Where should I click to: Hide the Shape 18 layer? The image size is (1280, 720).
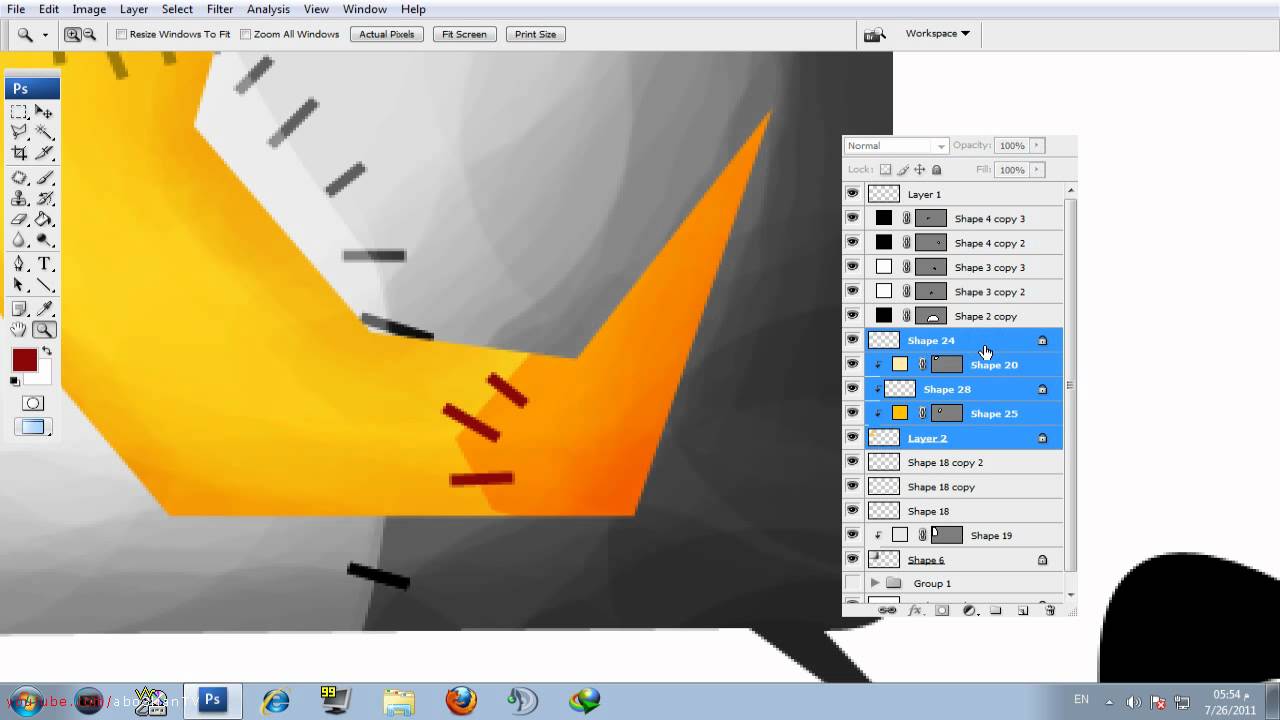point(852,511)
